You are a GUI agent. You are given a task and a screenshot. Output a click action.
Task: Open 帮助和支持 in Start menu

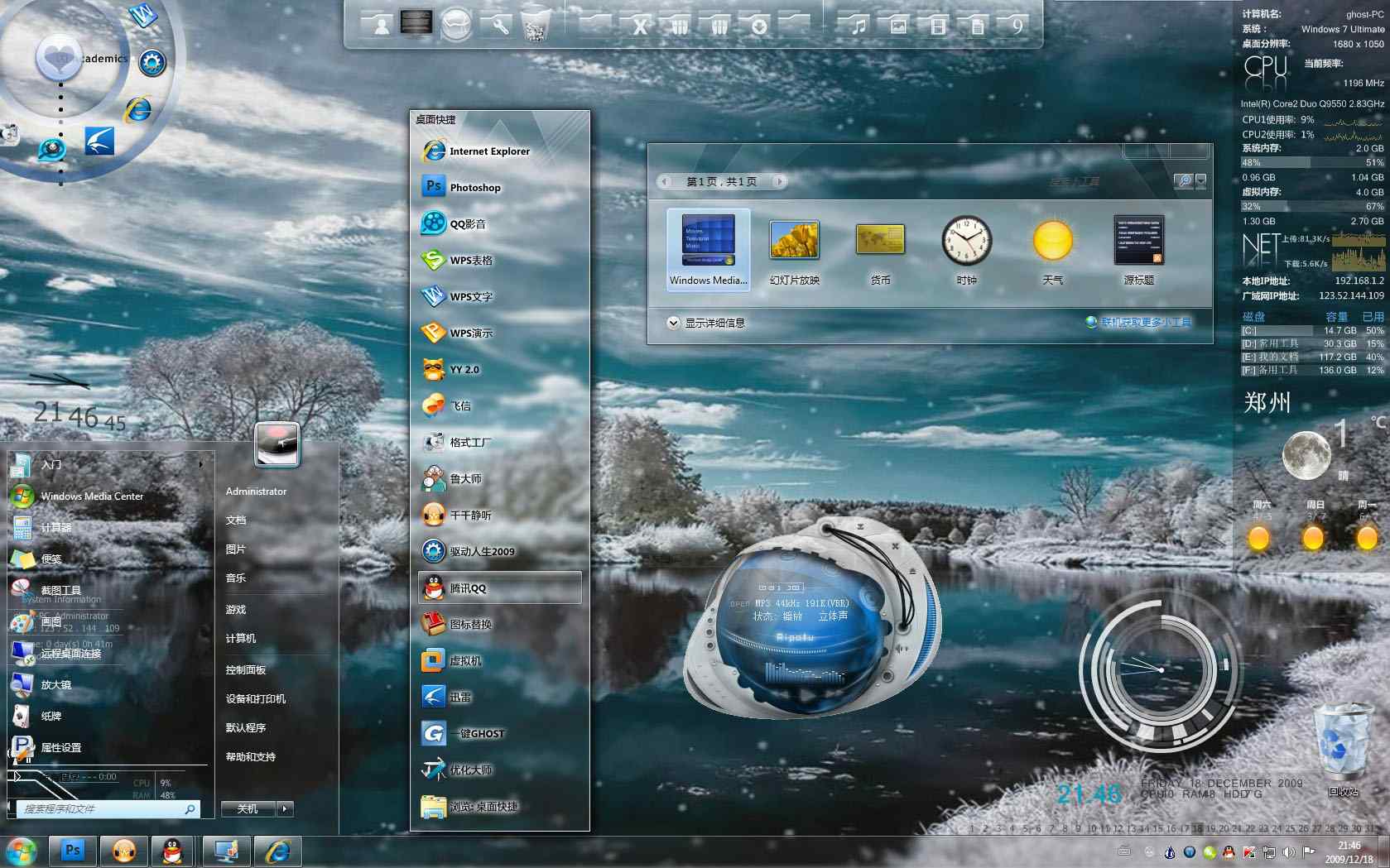(251, 756)
